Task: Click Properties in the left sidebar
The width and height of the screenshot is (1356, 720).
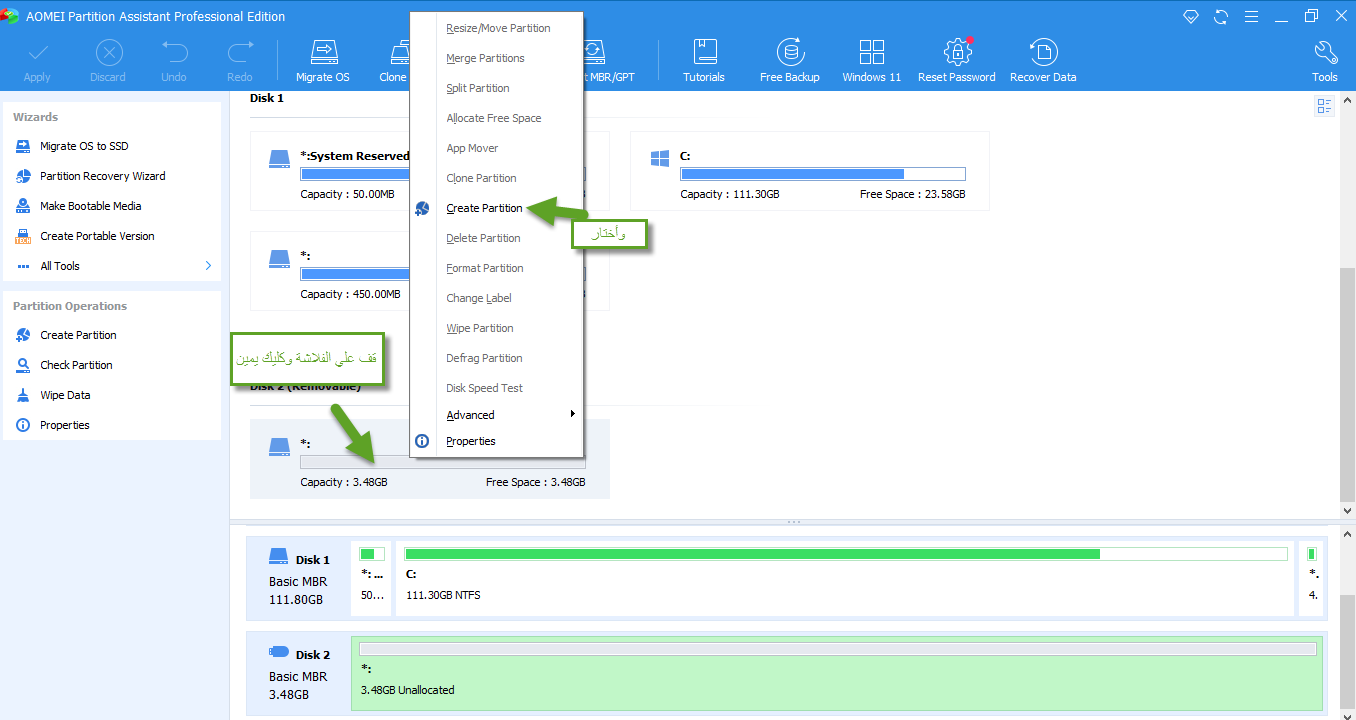Action: tap(64, 425)
